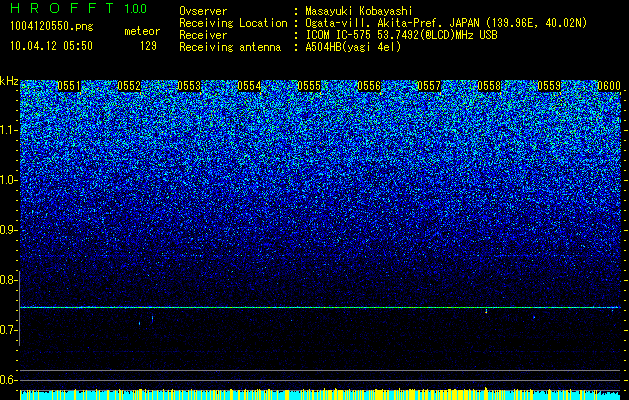Click the meteor count 129
Screen dimensions: 629x400
[x=148, y=46]
